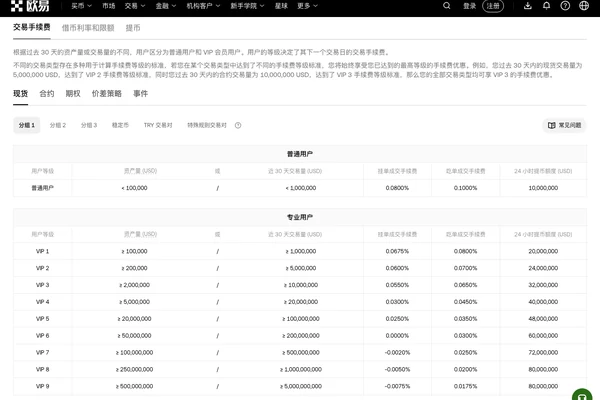Switch to the 合约 tab
600x400 pixels.
coord(47,93)
